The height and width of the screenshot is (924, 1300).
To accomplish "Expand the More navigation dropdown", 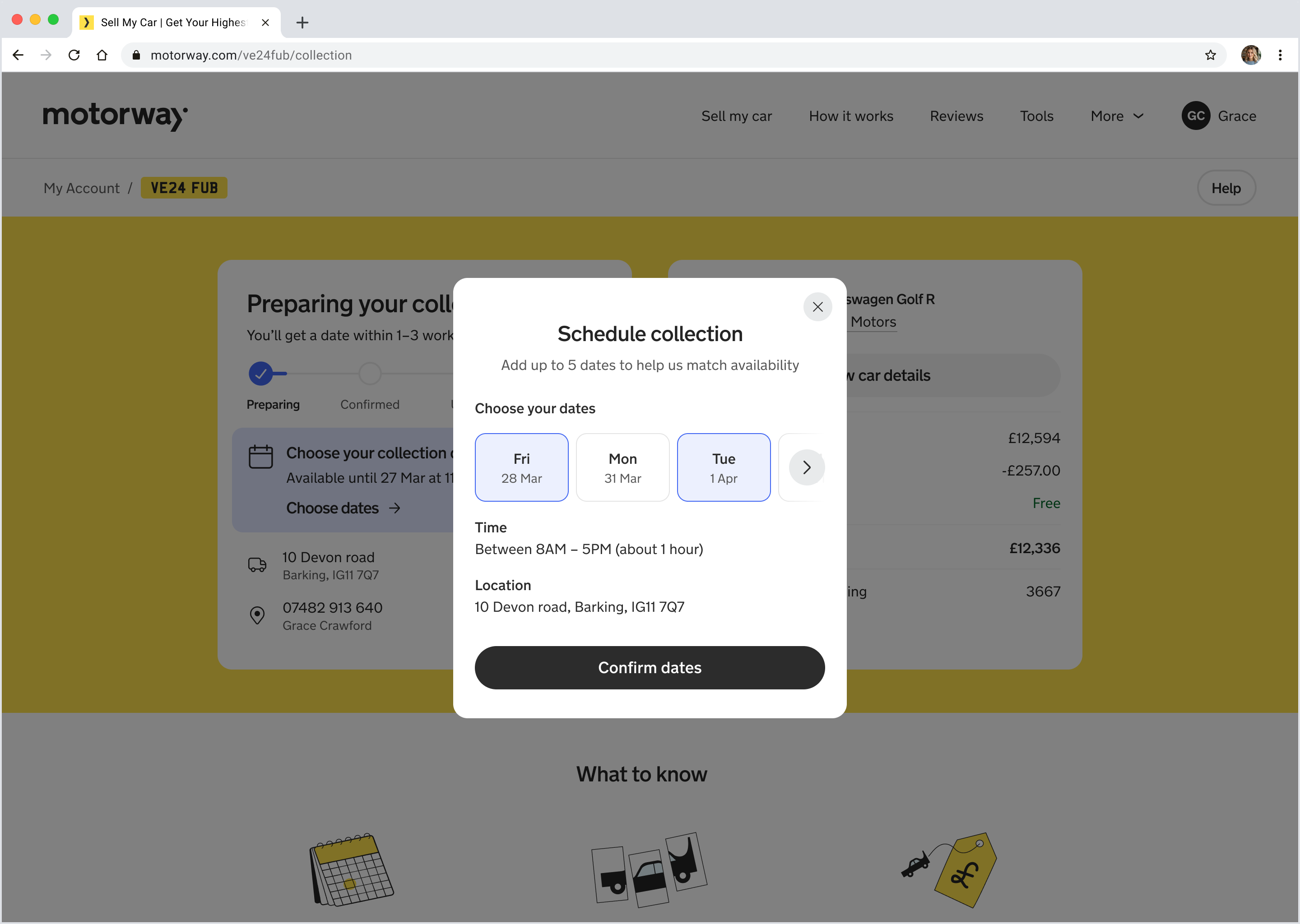I will coord(1117,116).
